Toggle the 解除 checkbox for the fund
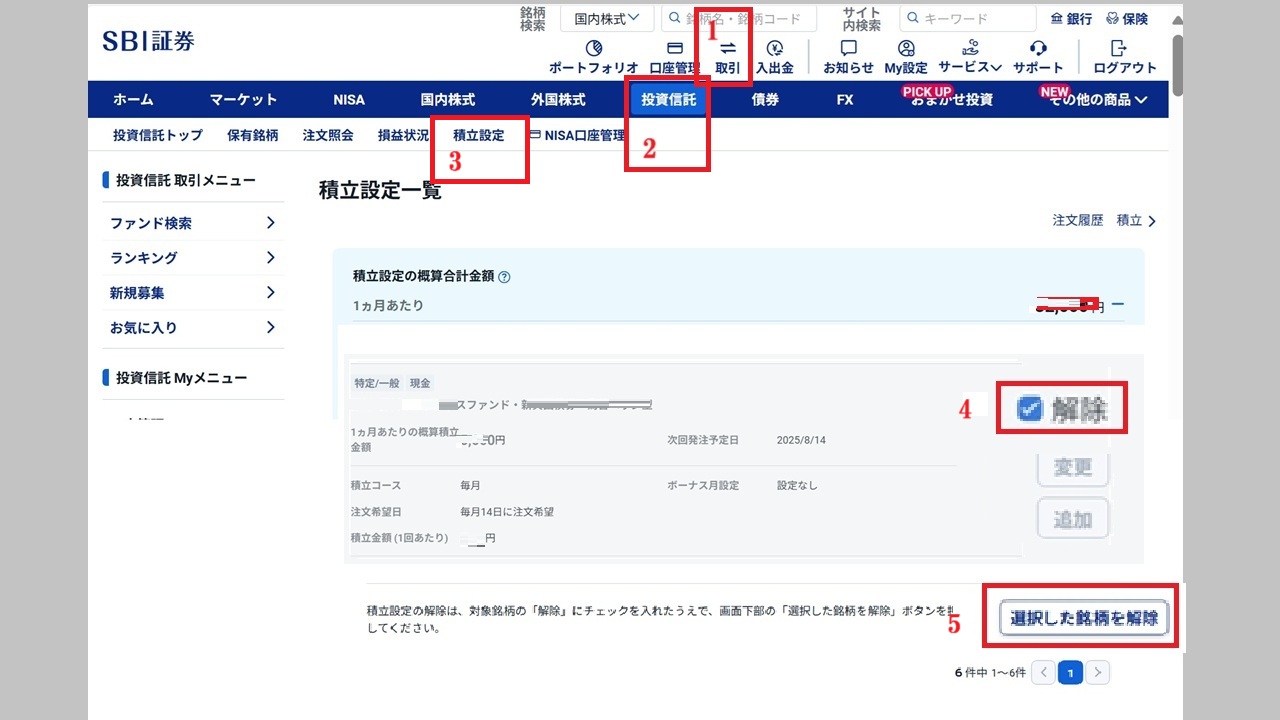Viewport: 1280px width, 720px height. (x=1029, y=408)
